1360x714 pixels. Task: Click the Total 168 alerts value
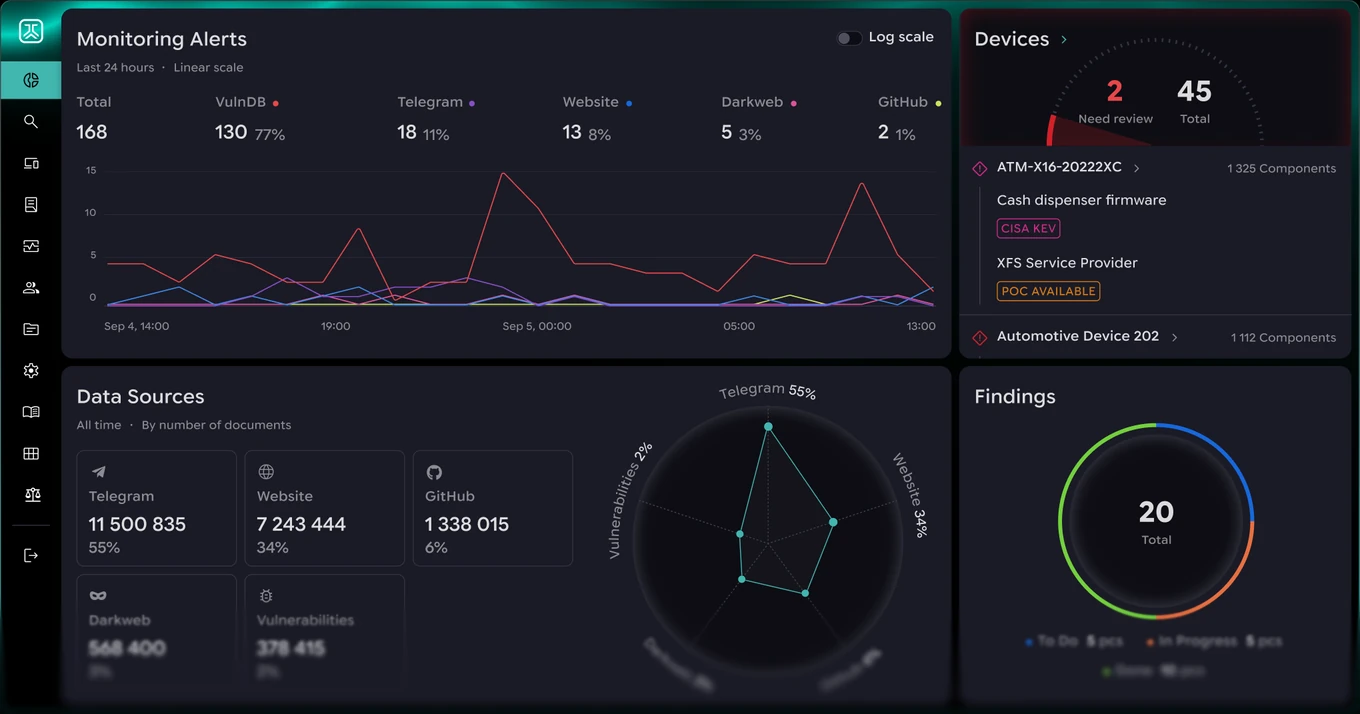(92, 132)
